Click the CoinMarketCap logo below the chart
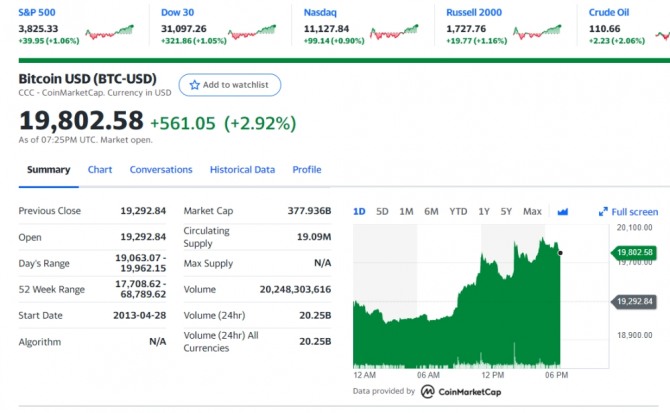Viewport: 670px width, 413px height. (x=427, y=392)
